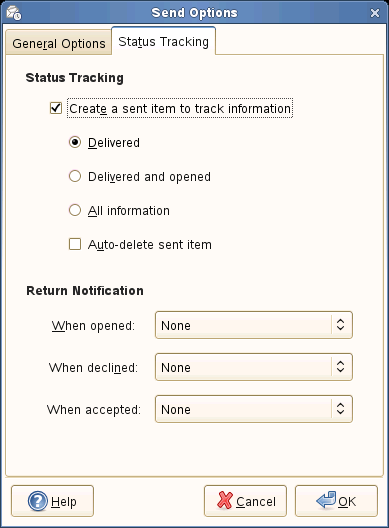Open the When opened dropdown
Screen dimensions: 389x528
[x=254, y=325]
